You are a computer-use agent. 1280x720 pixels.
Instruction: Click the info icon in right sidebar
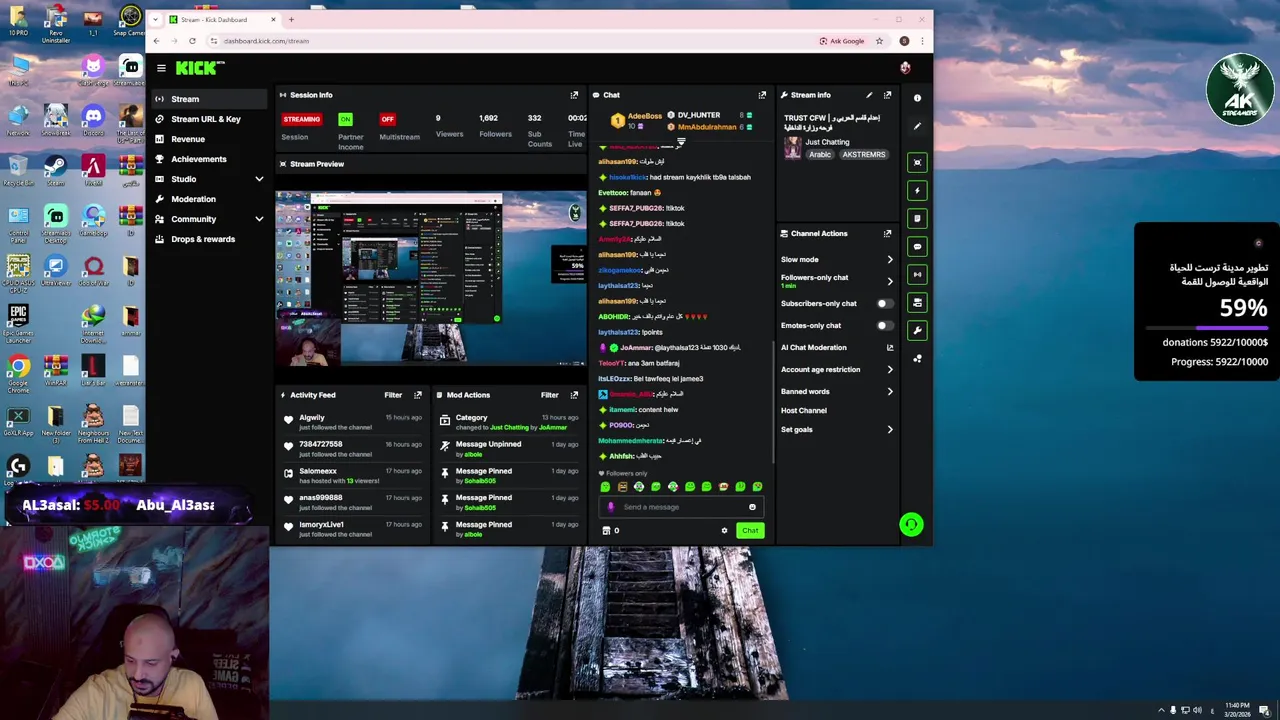[917, 98]
